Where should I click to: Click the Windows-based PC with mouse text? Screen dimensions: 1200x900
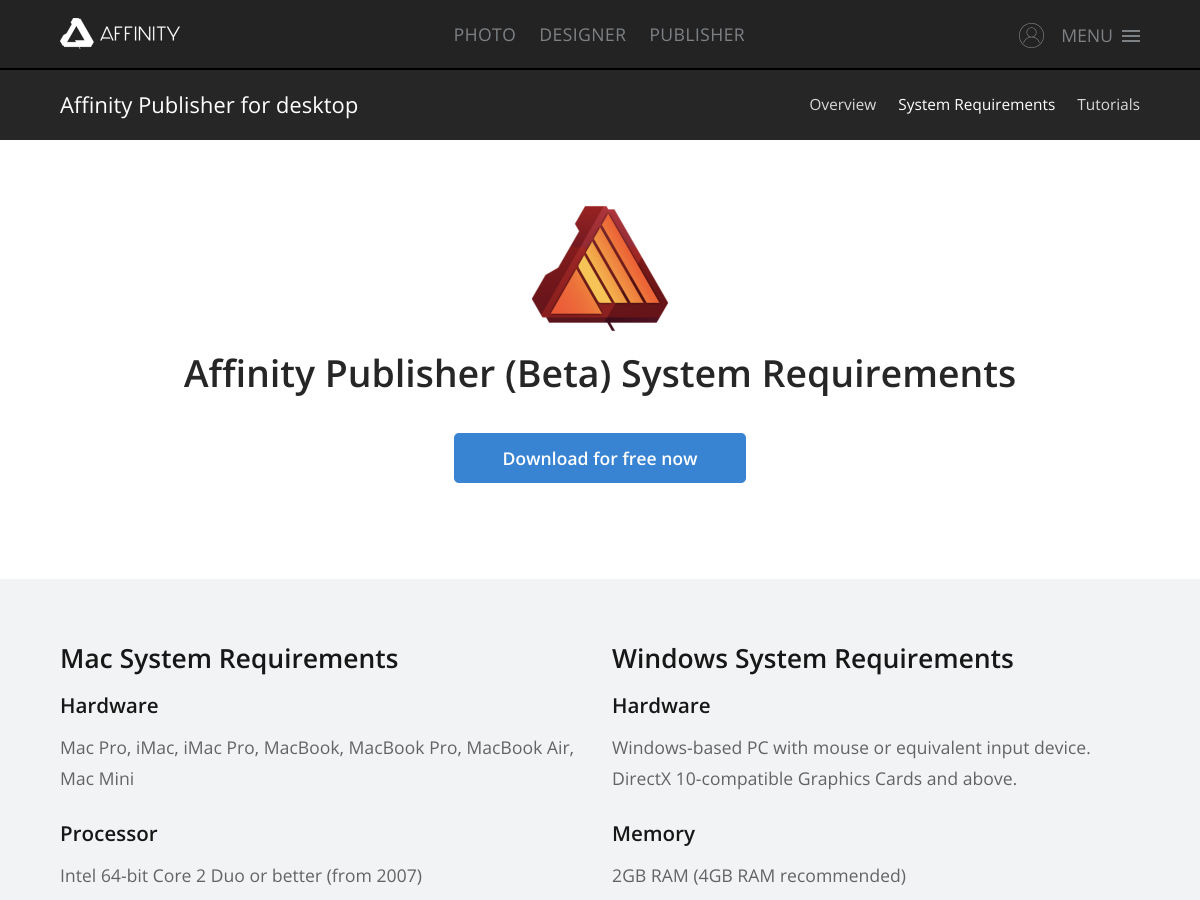[851, 748]
